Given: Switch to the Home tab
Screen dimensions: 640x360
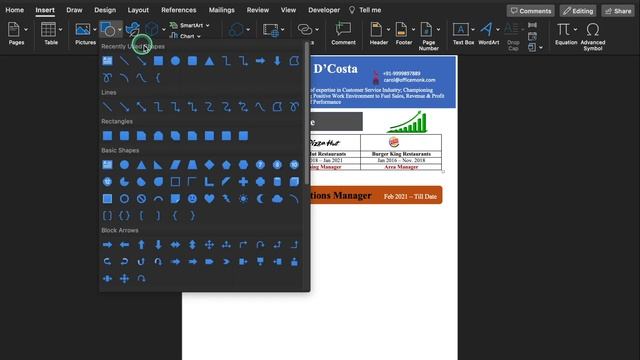Looking at the screenshot, I should click(14, 10).
